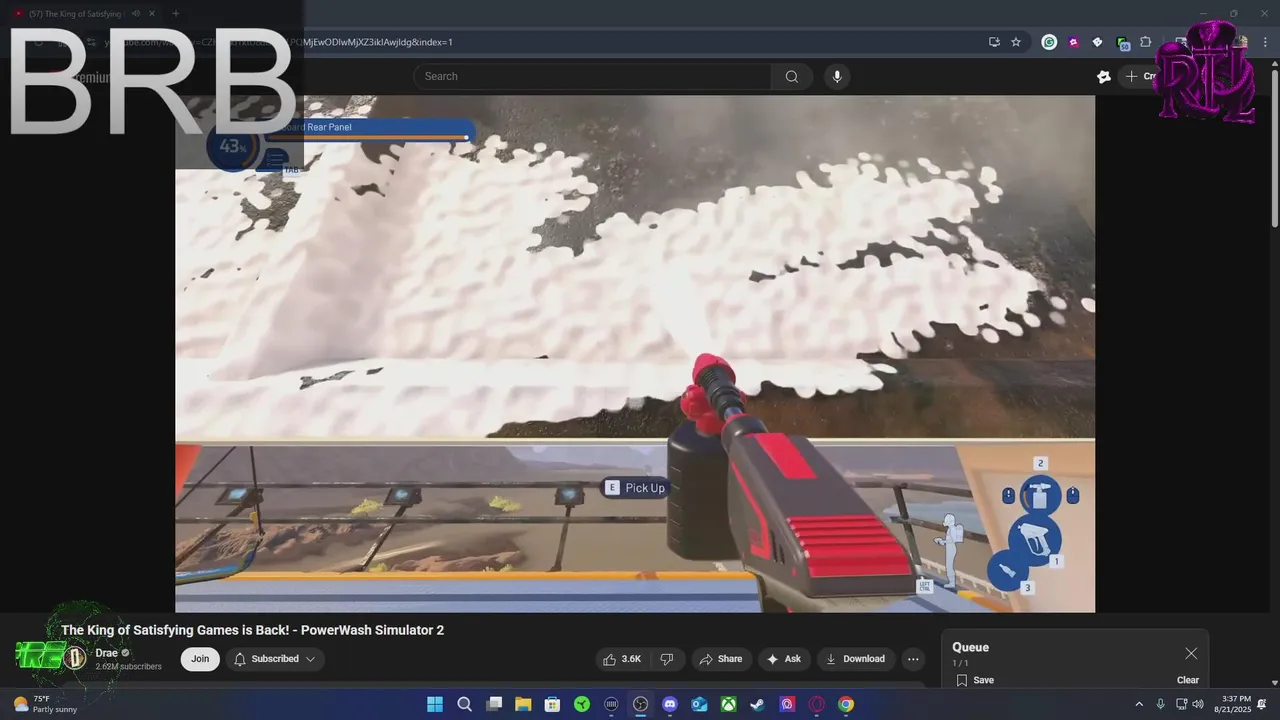Open the purple square taskbar app

point(788,704)
